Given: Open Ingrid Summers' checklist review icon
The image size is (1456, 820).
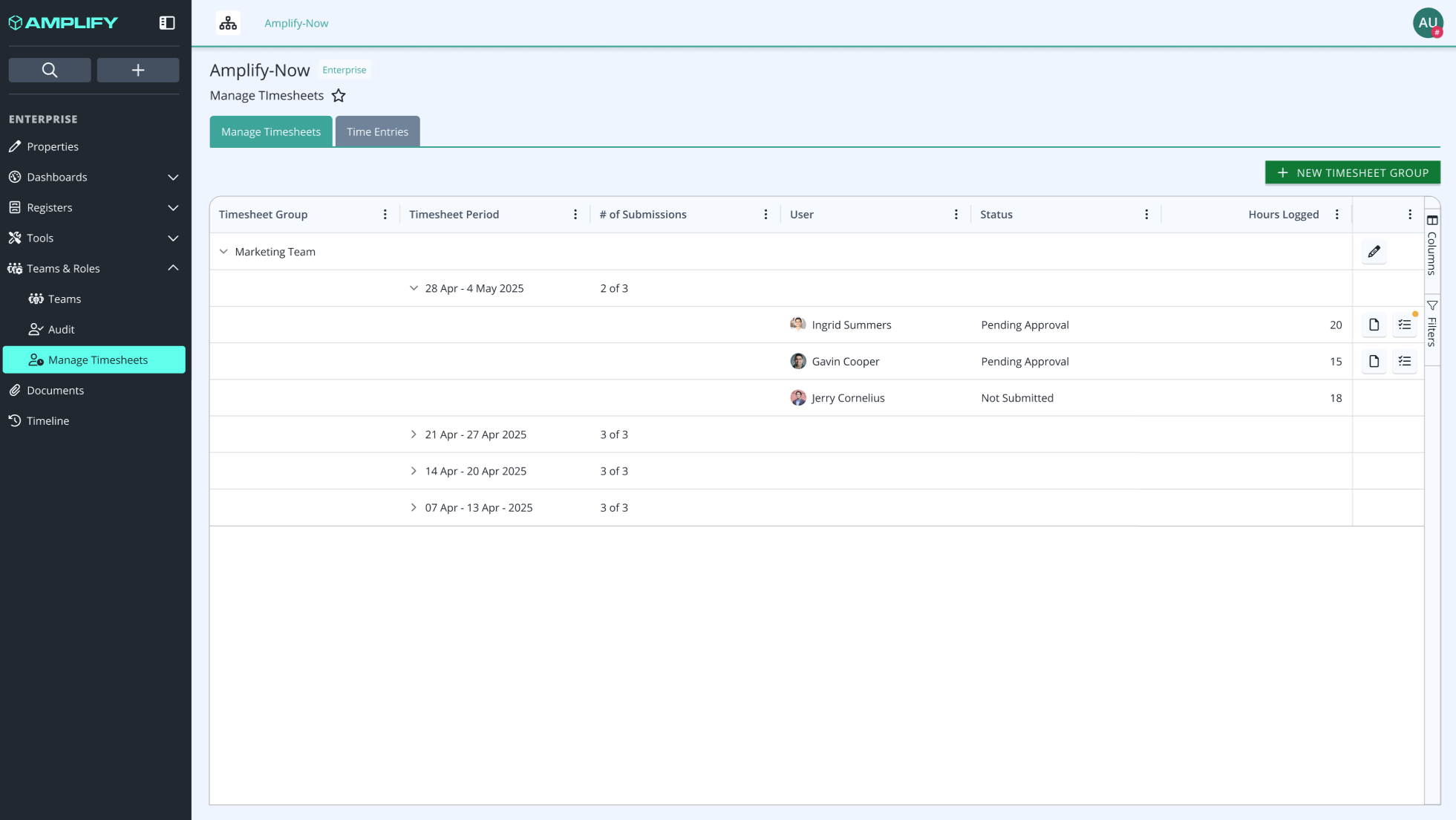Looking at the screenshot, I should [1405, 325].
